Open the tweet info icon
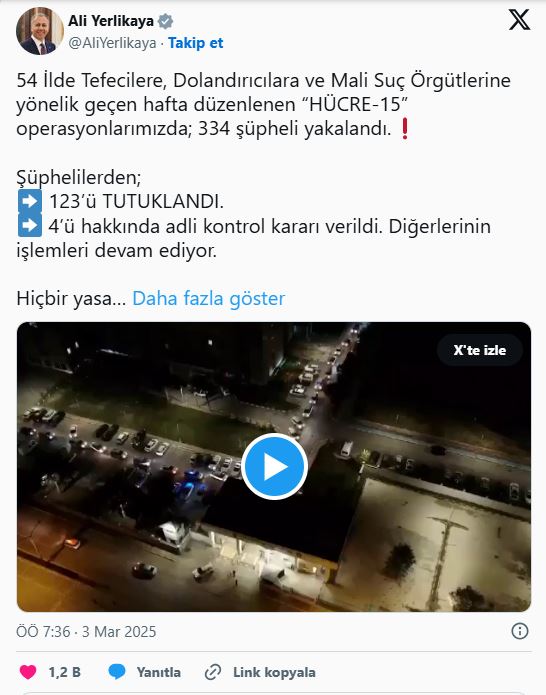The image size is (546, 695). click(519, 631)
